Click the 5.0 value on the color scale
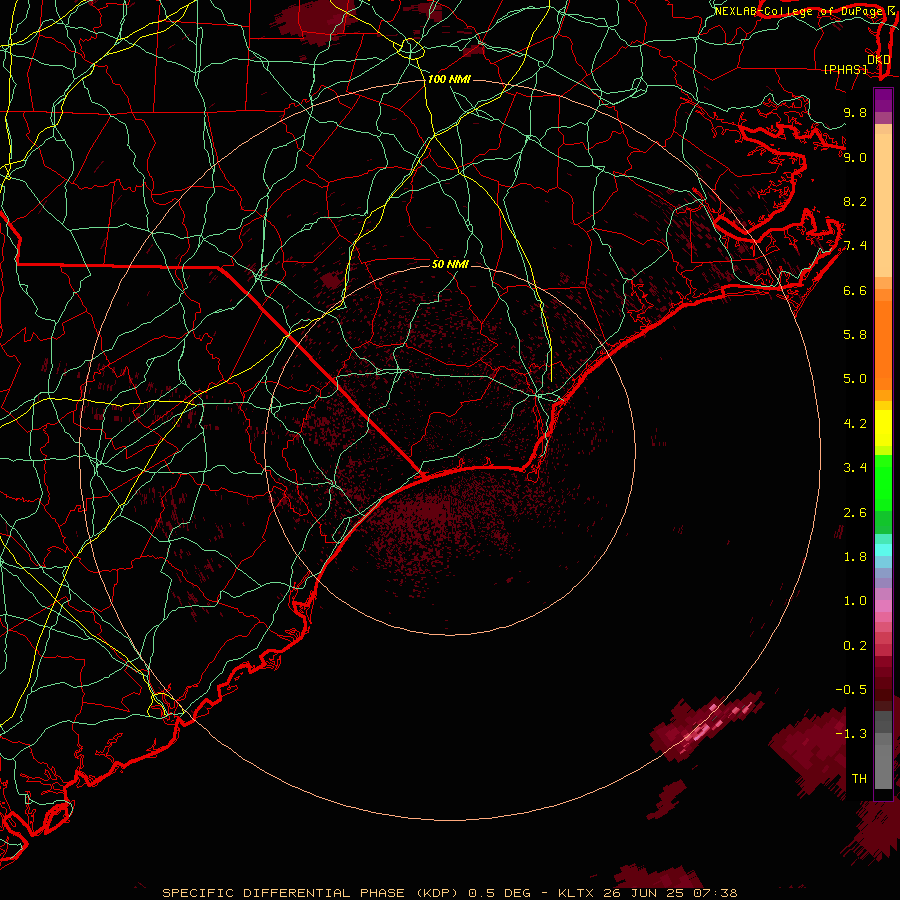This screenshot has height=900, width=900. 855,379
